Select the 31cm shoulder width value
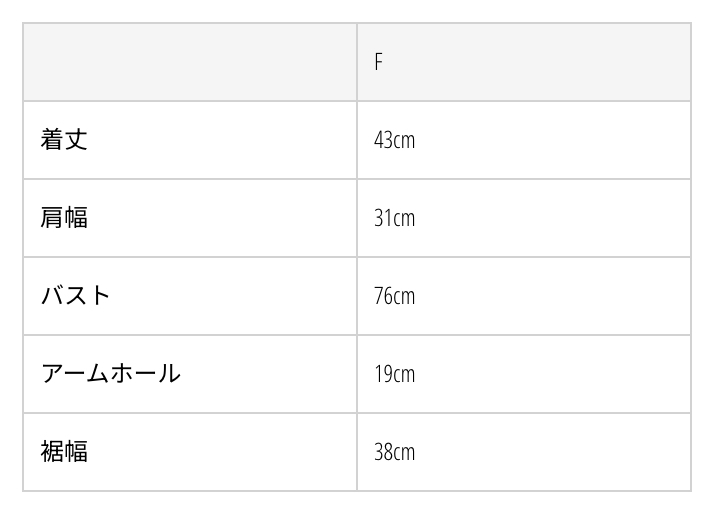The image size is (713, 517). coord(394,218)
